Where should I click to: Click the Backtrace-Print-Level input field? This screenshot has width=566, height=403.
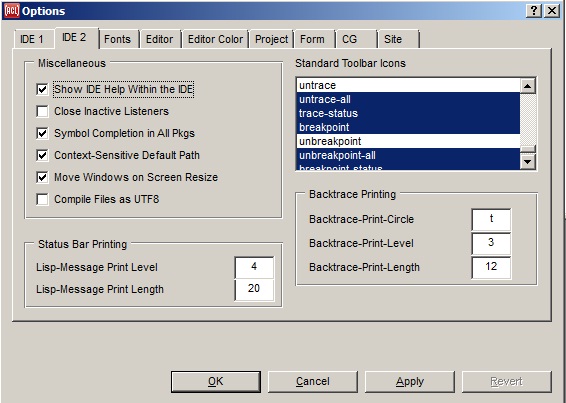click(491, 243)
